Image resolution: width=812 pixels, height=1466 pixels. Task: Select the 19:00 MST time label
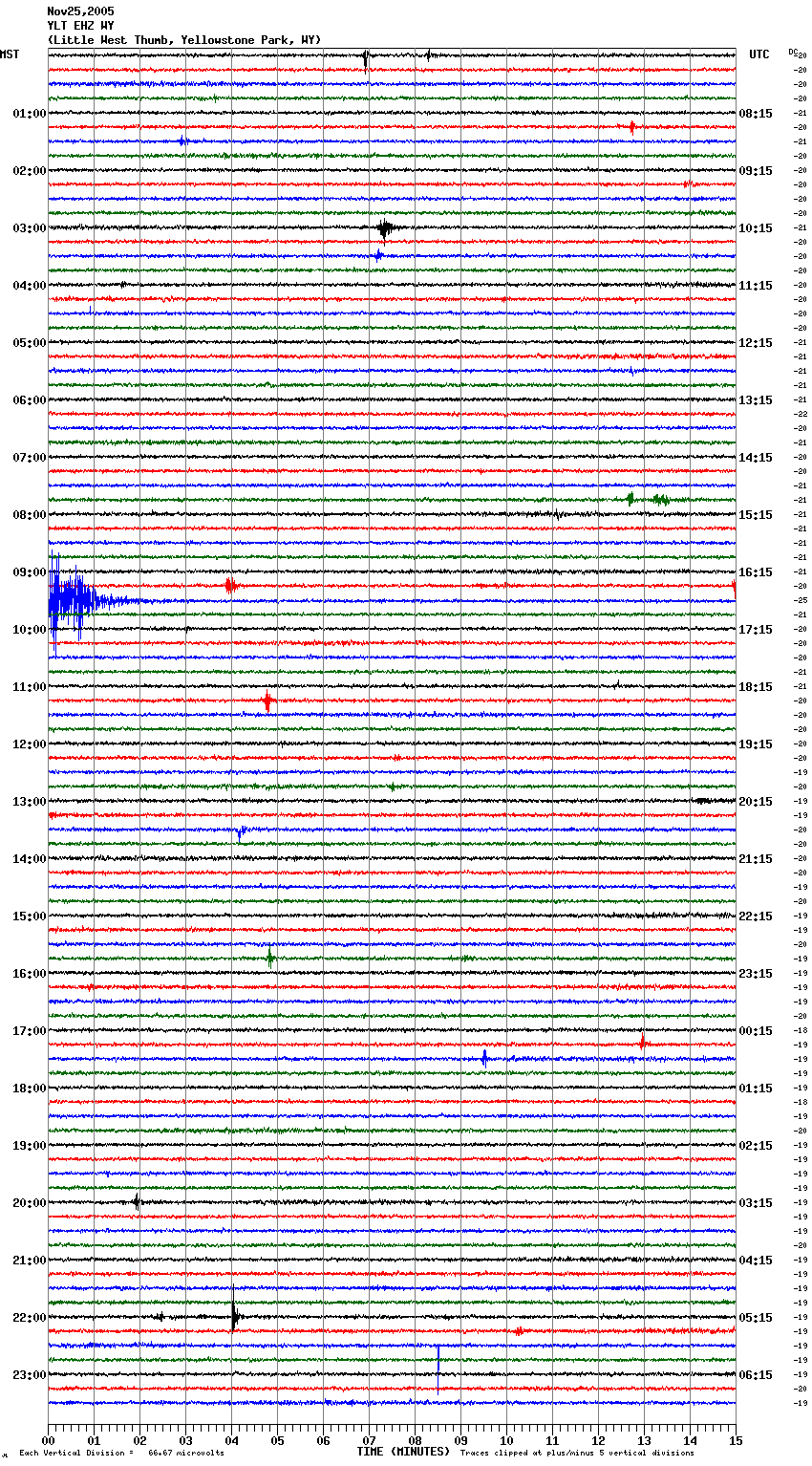tap(29, 1146)
